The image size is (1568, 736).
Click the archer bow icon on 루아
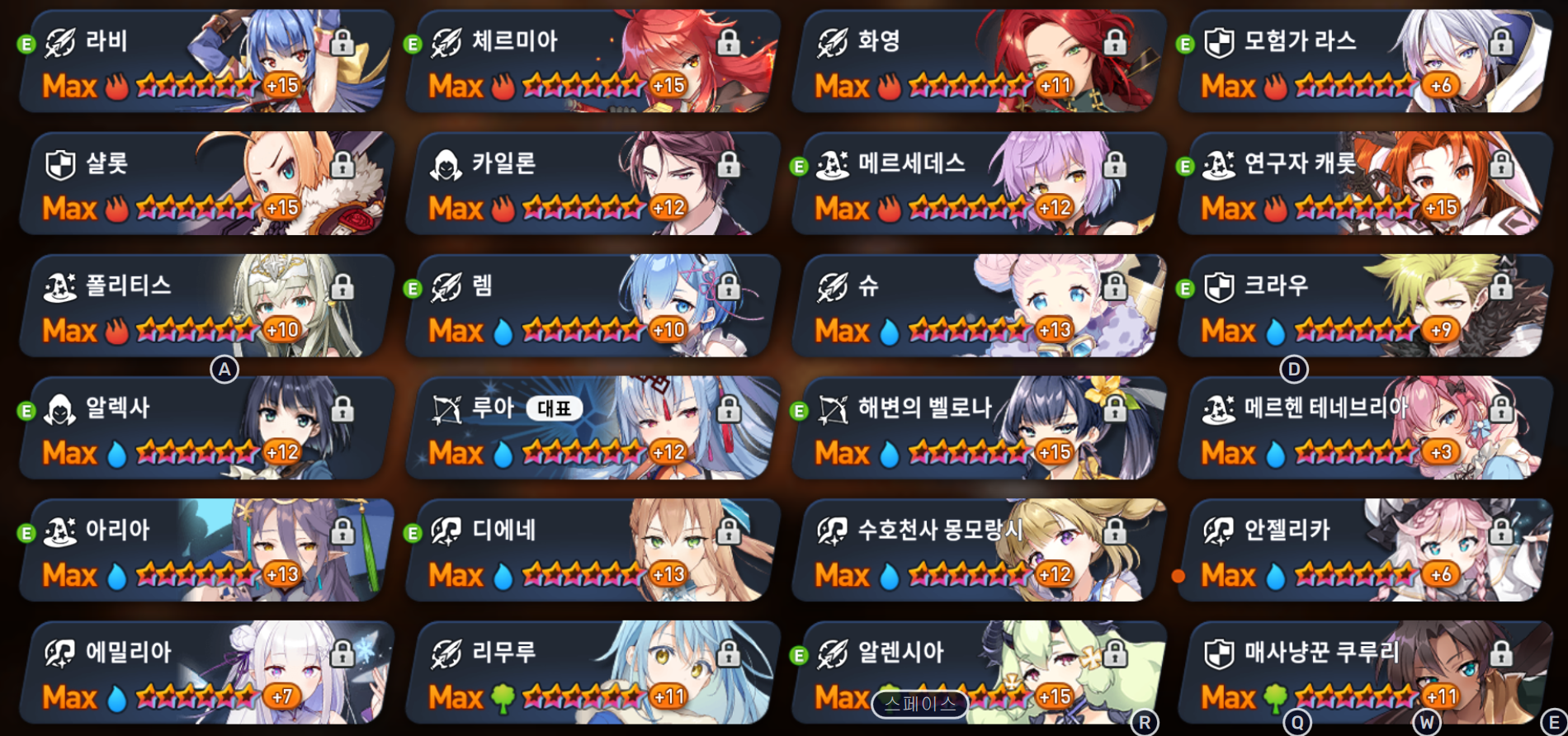446,409
